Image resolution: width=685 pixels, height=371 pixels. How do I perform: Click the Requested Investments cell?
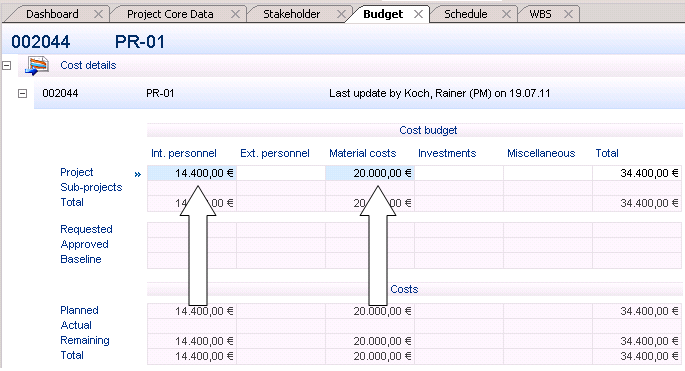point(459,230)
